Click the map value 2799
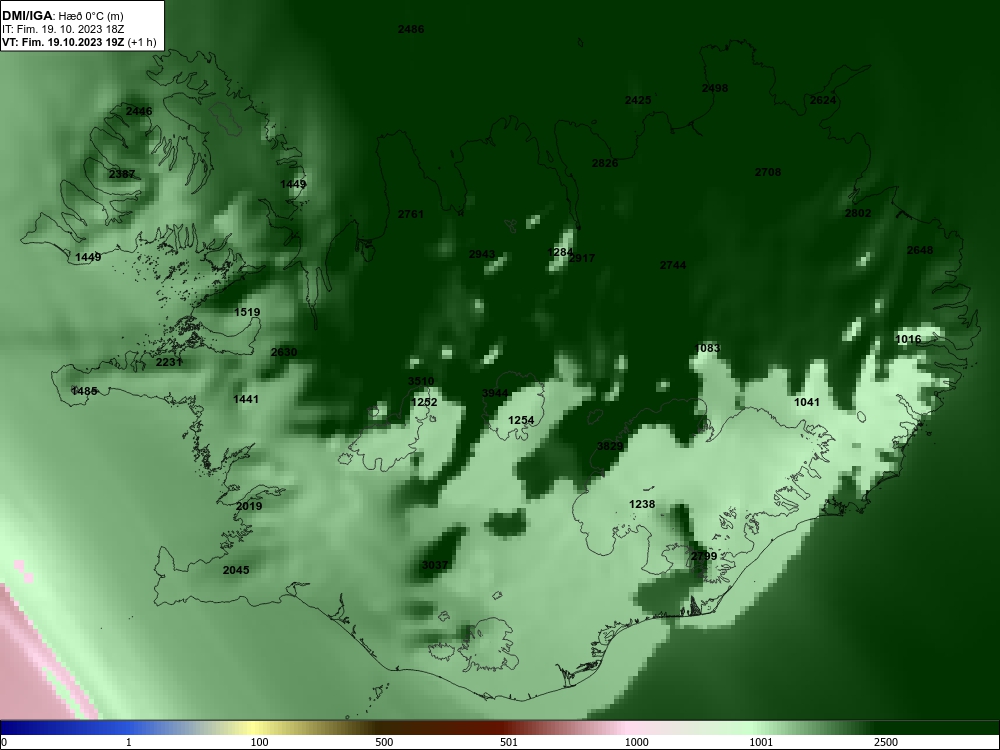Image resolution: width=1000 pixels, height=750 pixels. (704, 557)
